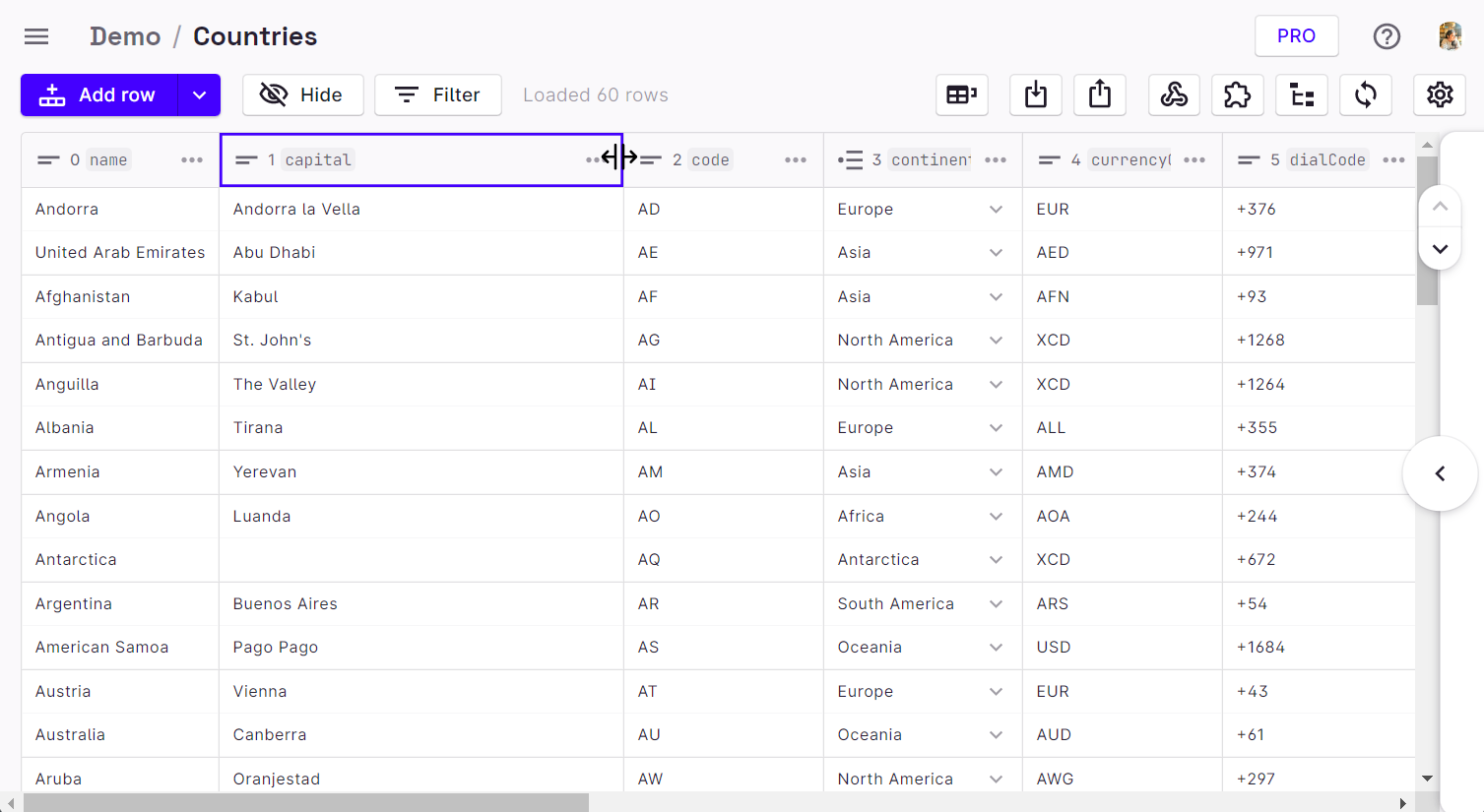This screenshot has width=1484, height=812.
Task: Open the tree structure icon
Action: (1302, 95)
